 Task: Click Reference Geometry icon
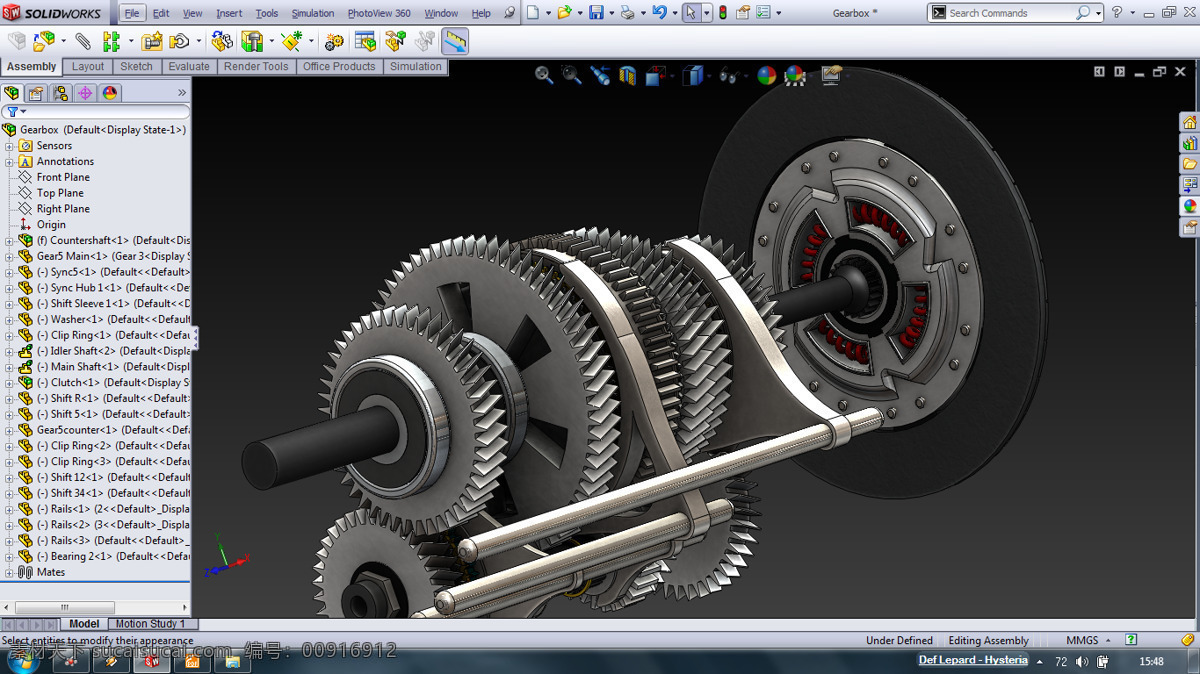click(x=292, y=41)
